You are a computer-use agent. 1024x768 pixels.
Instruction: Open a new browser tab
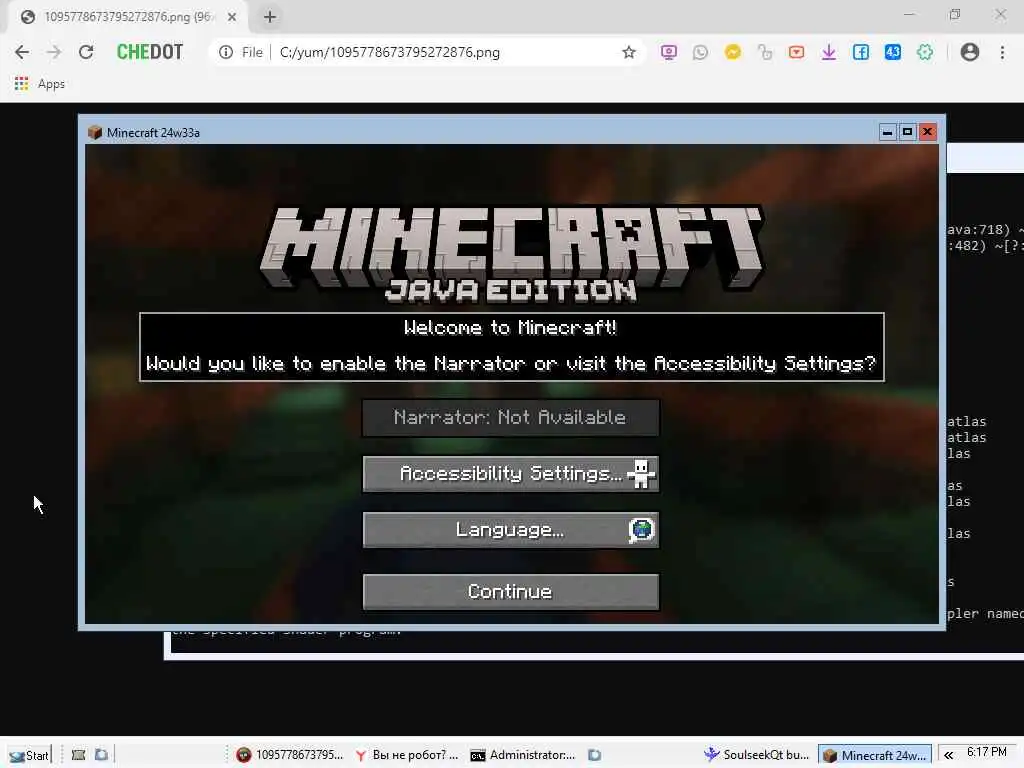point(270,17)
